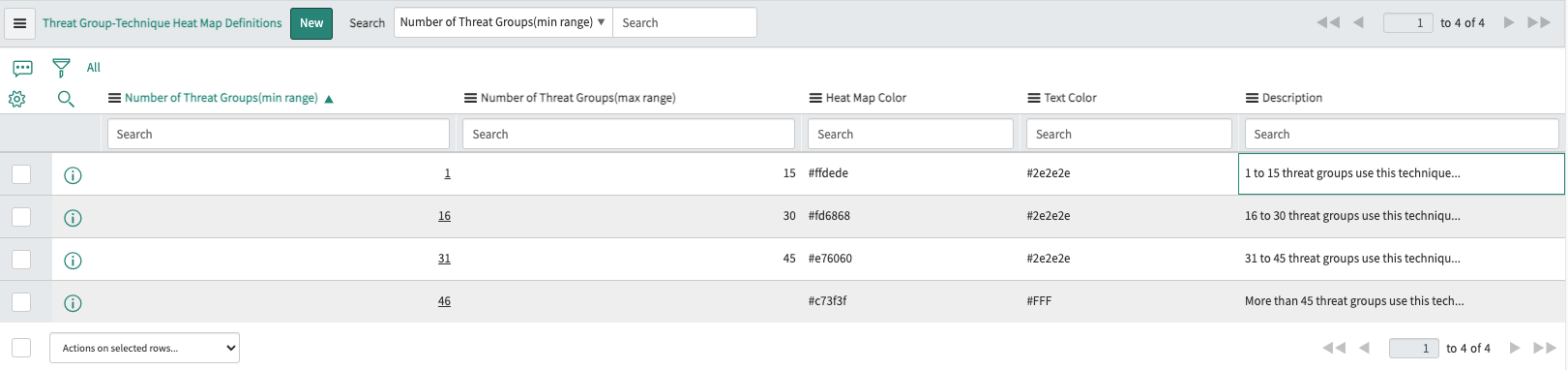
Task: Select description '31 to 45 threat groups' cell
Action: click(1402, 259)
